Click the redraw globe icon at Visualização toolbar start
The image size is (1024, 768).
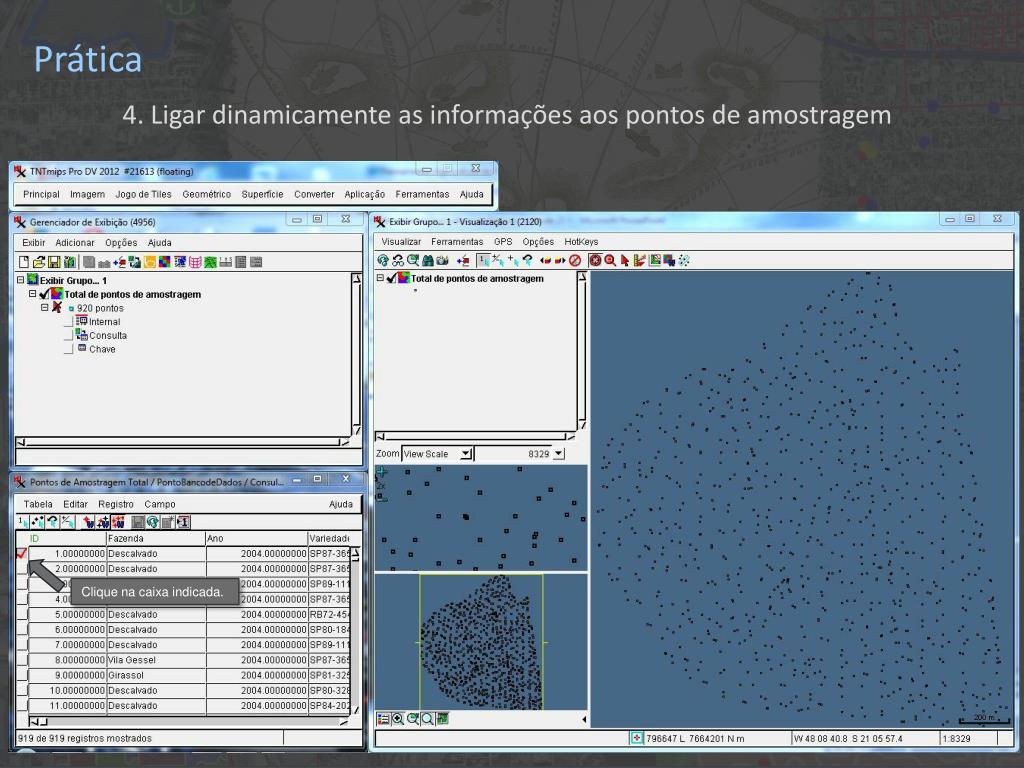coord(383,261)
